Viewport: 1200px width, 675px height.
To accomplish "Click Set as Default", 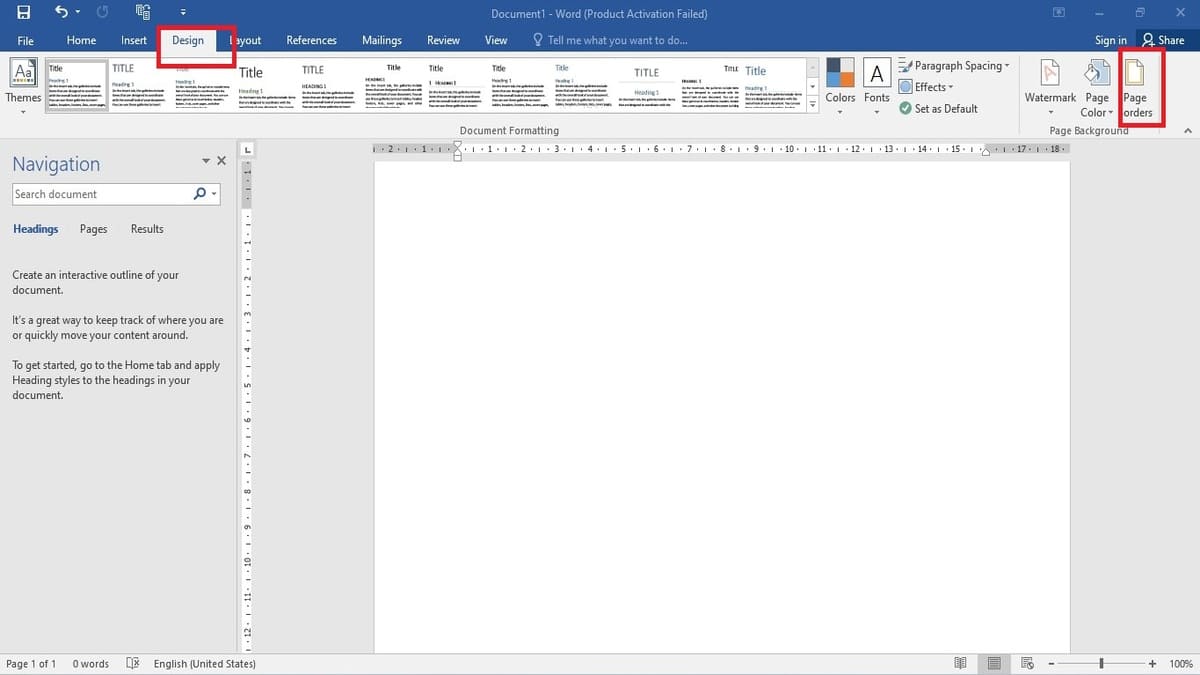I will [x=938, y=108].
